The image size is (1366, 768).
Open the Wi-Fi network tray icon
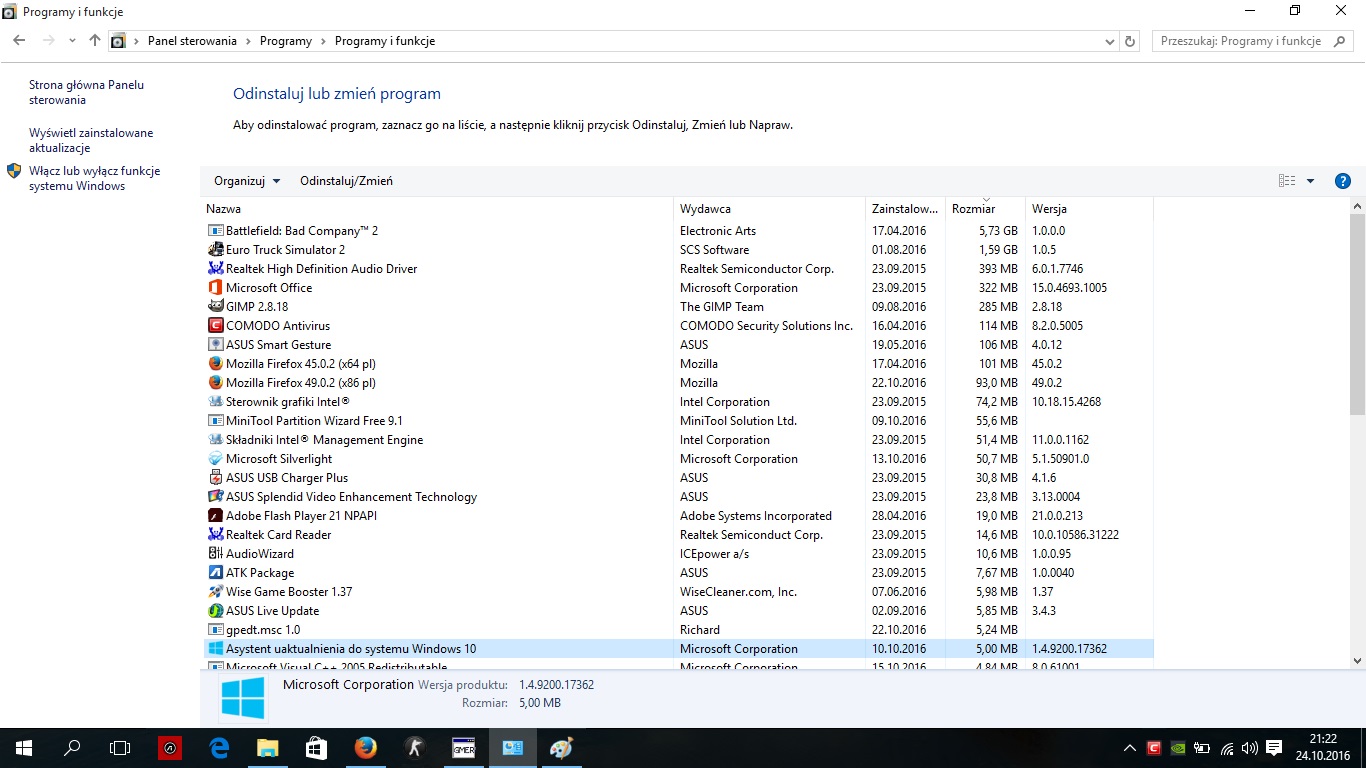tap(1226, 747)
